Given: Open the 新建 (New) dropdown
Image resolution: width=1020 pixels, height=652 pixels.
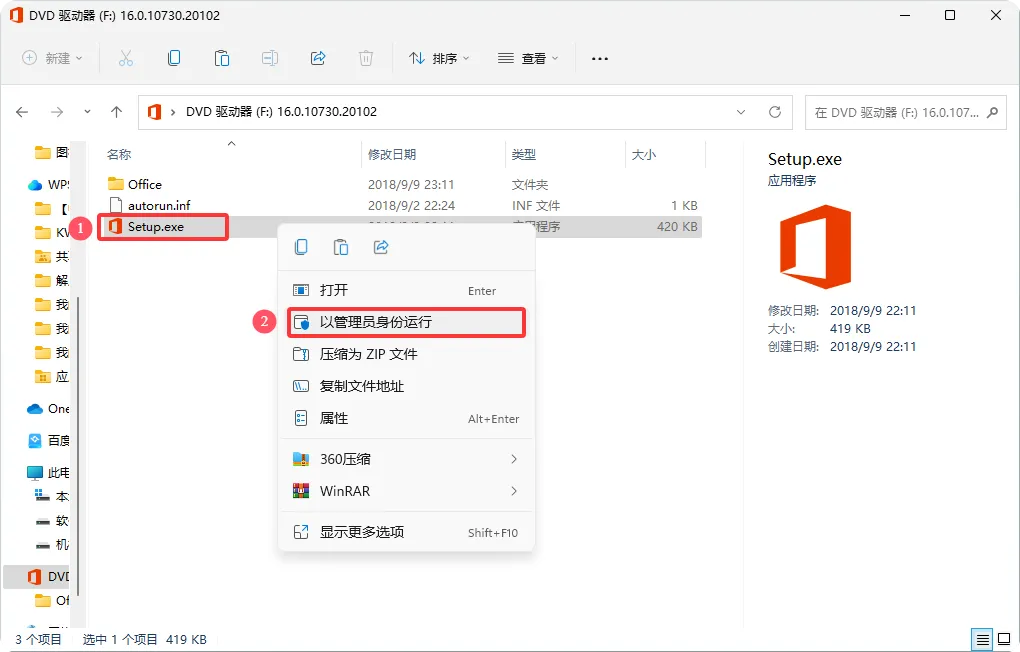Looking at the screenshot, I should click(x=52, y=58).
